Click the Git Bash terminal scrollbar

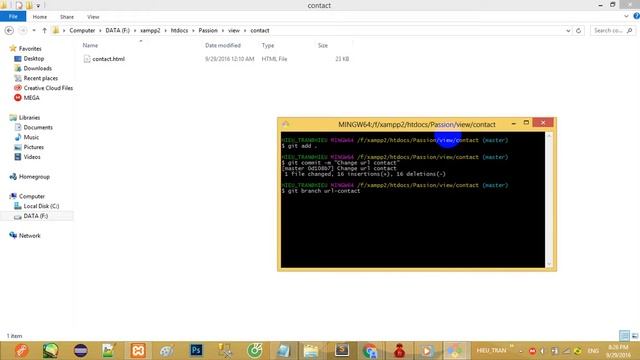click(x=549, y=200)
